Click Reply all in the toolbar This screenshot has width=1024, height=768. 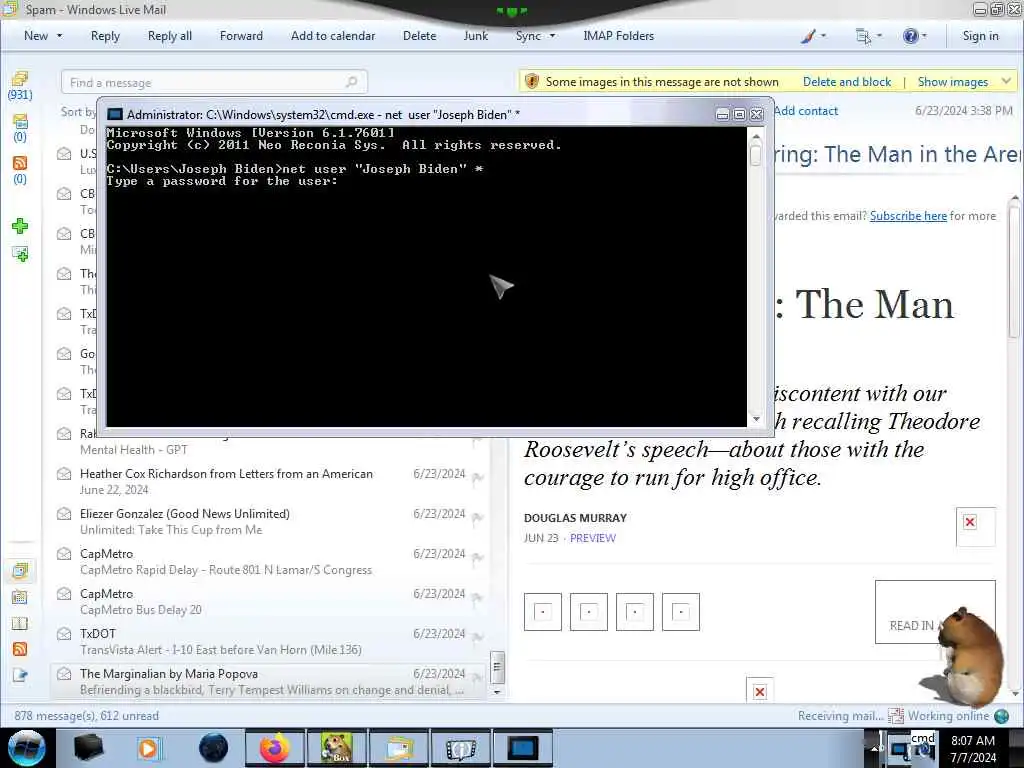click(x=170, y=36)
